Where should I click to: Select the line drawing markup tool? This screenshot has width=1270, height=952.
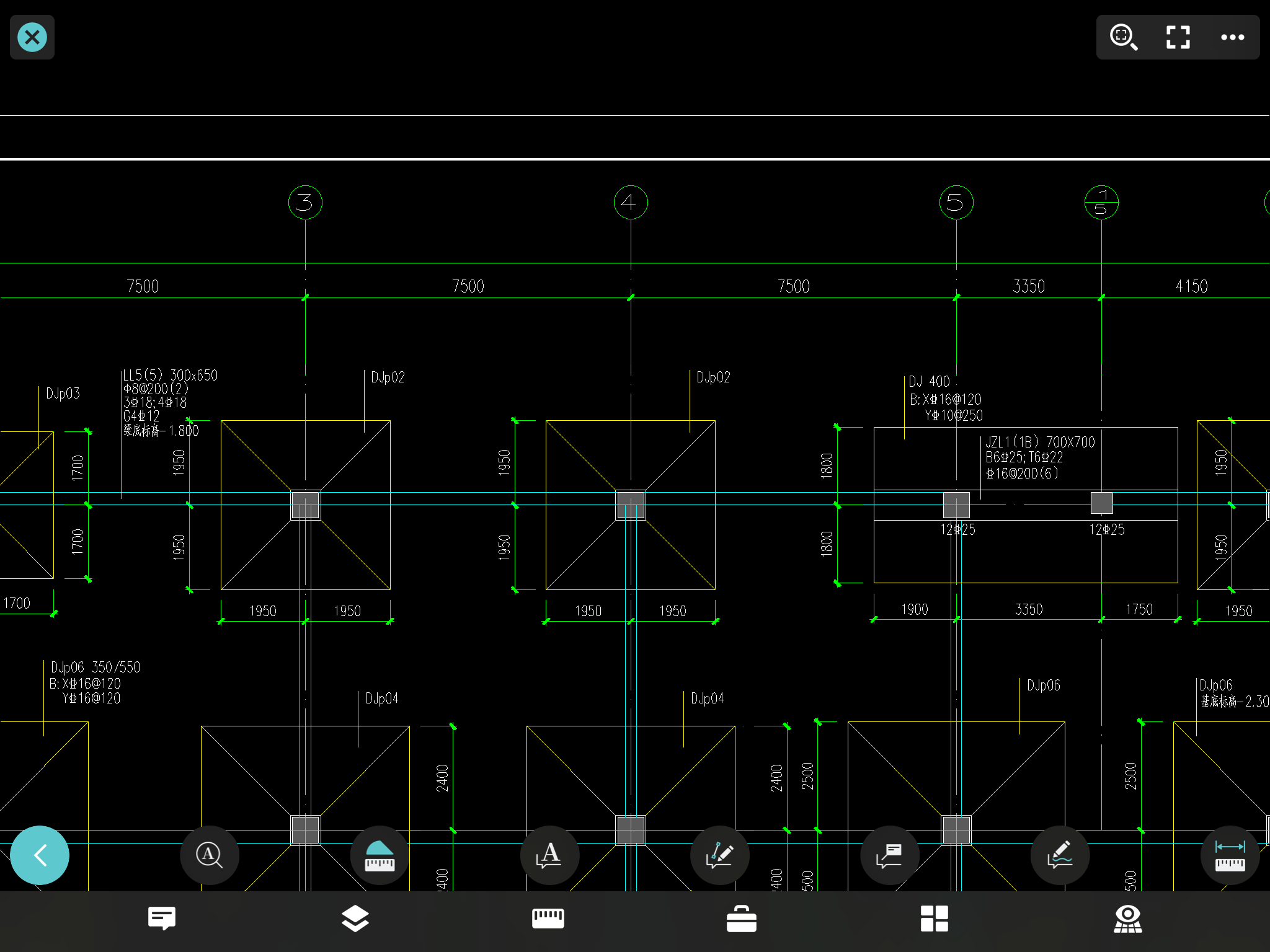tap(719, 855)
